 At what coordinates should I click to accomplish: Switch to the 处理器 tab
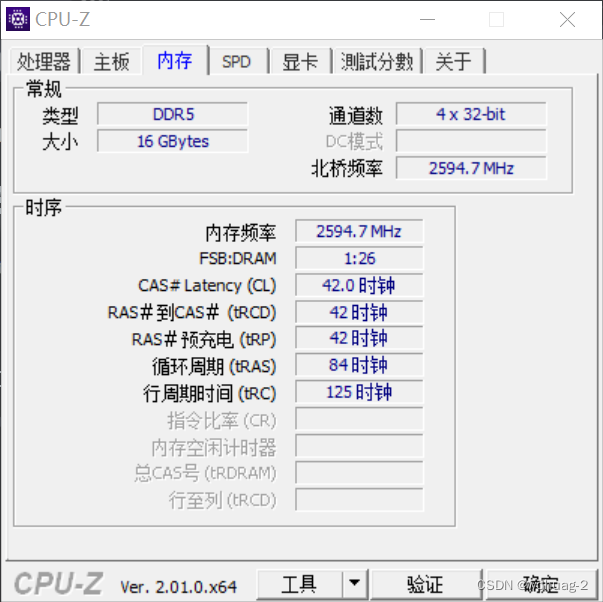tap(44, 61)
